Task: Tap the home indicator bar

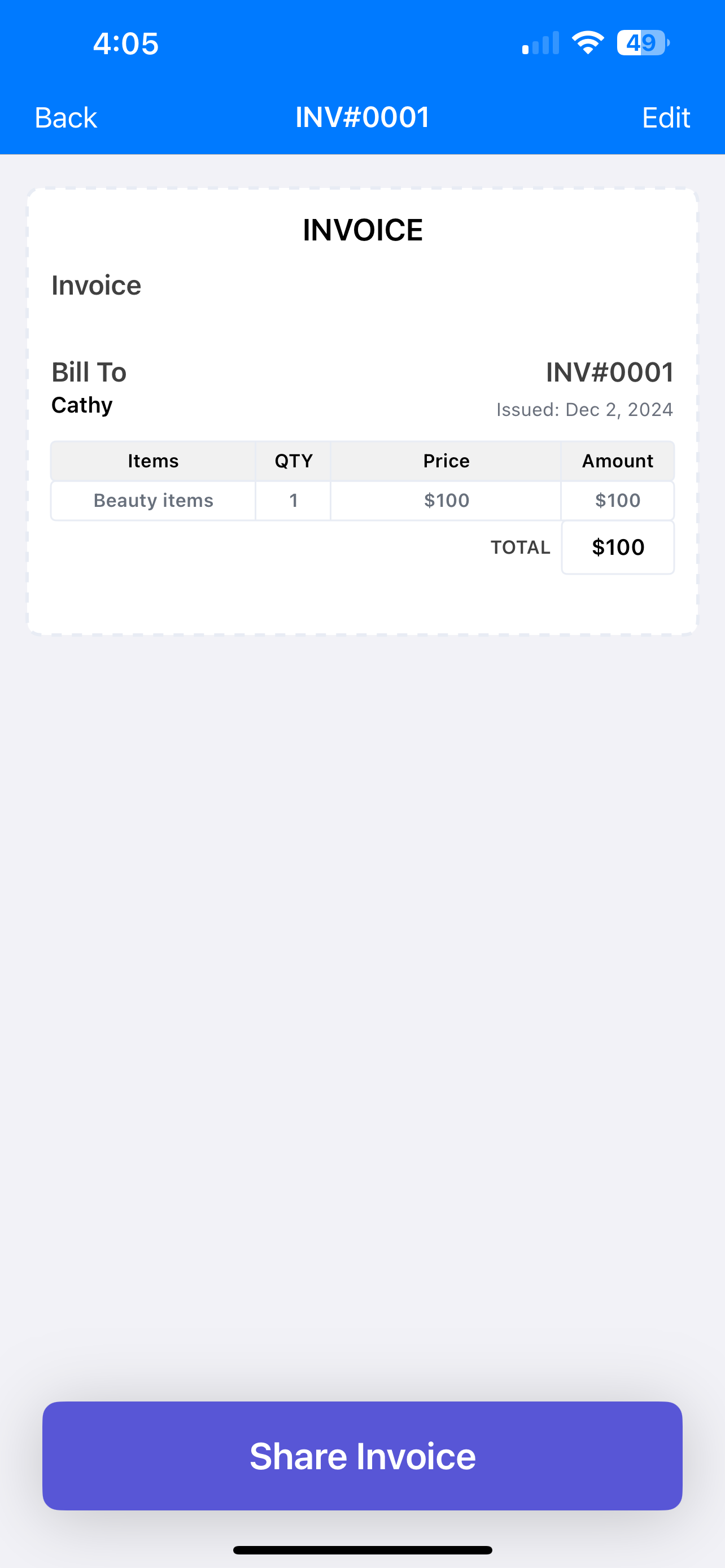Action: (x=362, y=1550)
